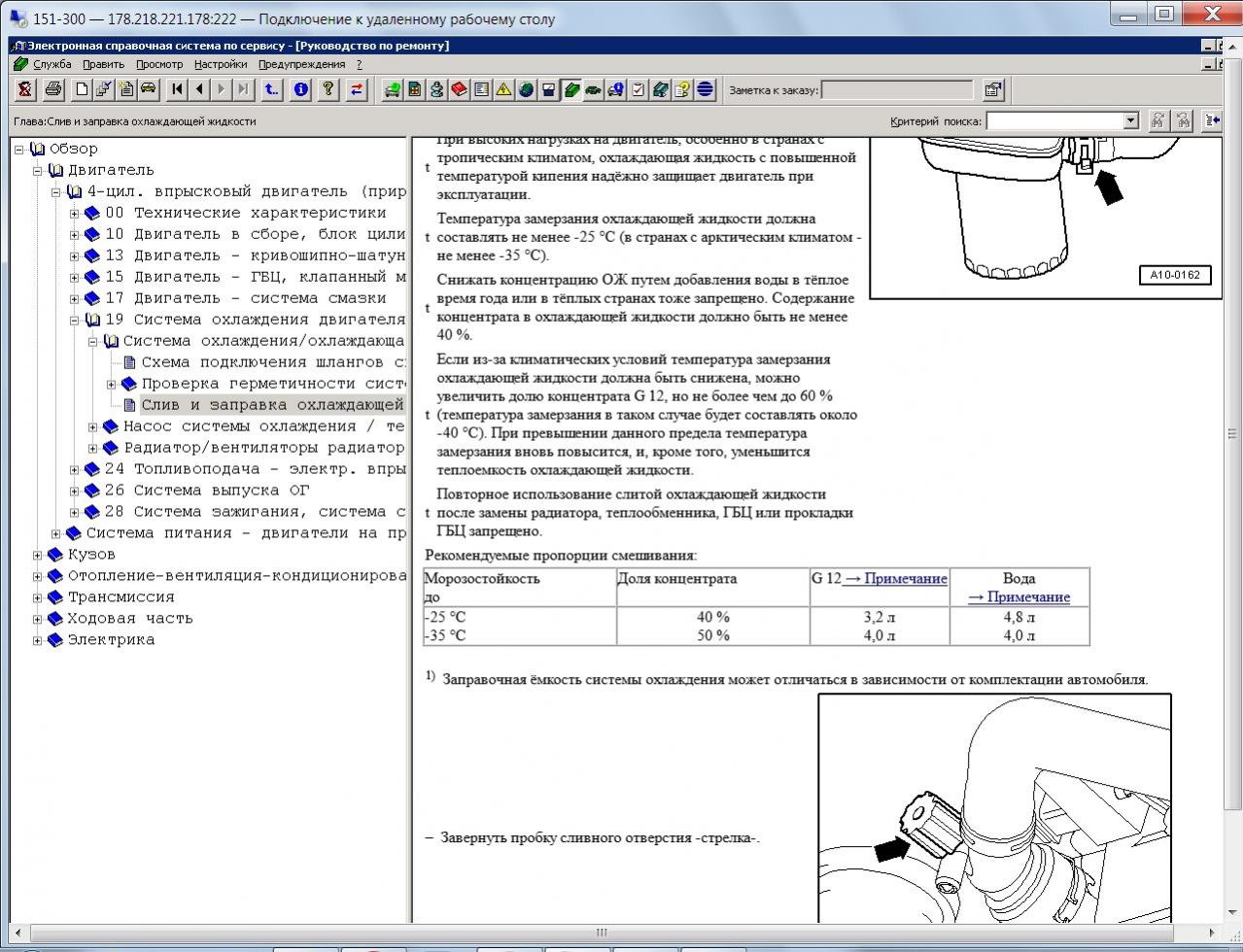
Task: Open the '?' help menu
Action: tap(359, 64)
